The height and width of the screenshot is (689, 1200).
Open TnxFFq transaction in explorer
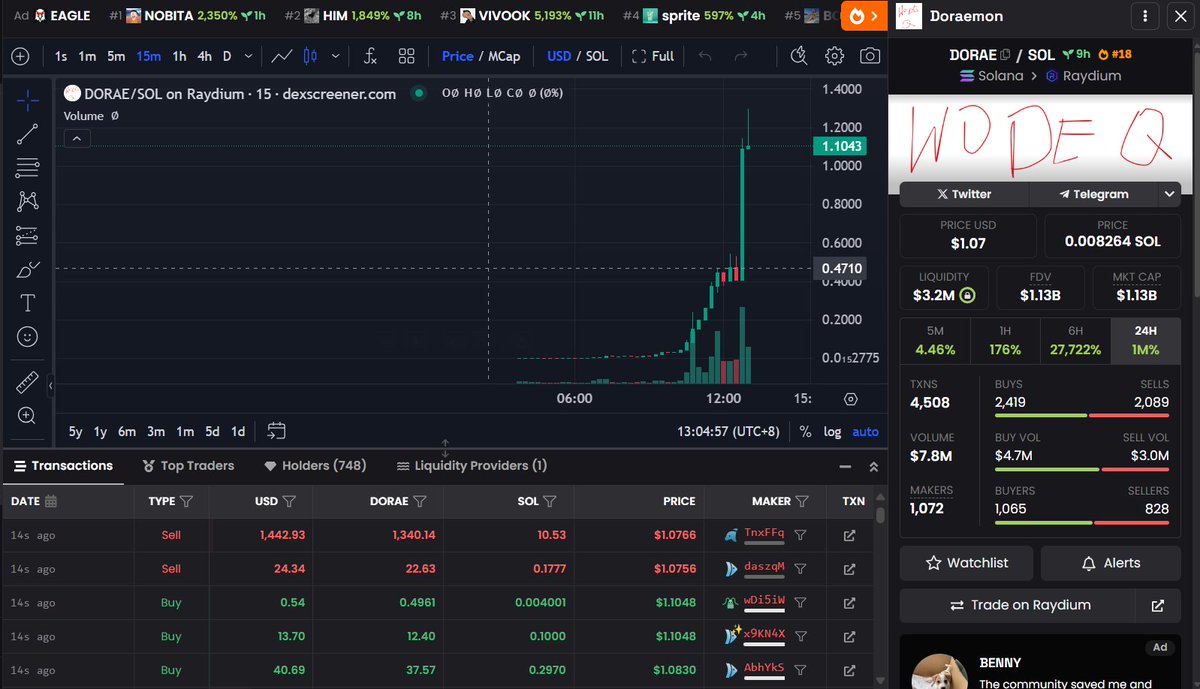click(849, 535)
